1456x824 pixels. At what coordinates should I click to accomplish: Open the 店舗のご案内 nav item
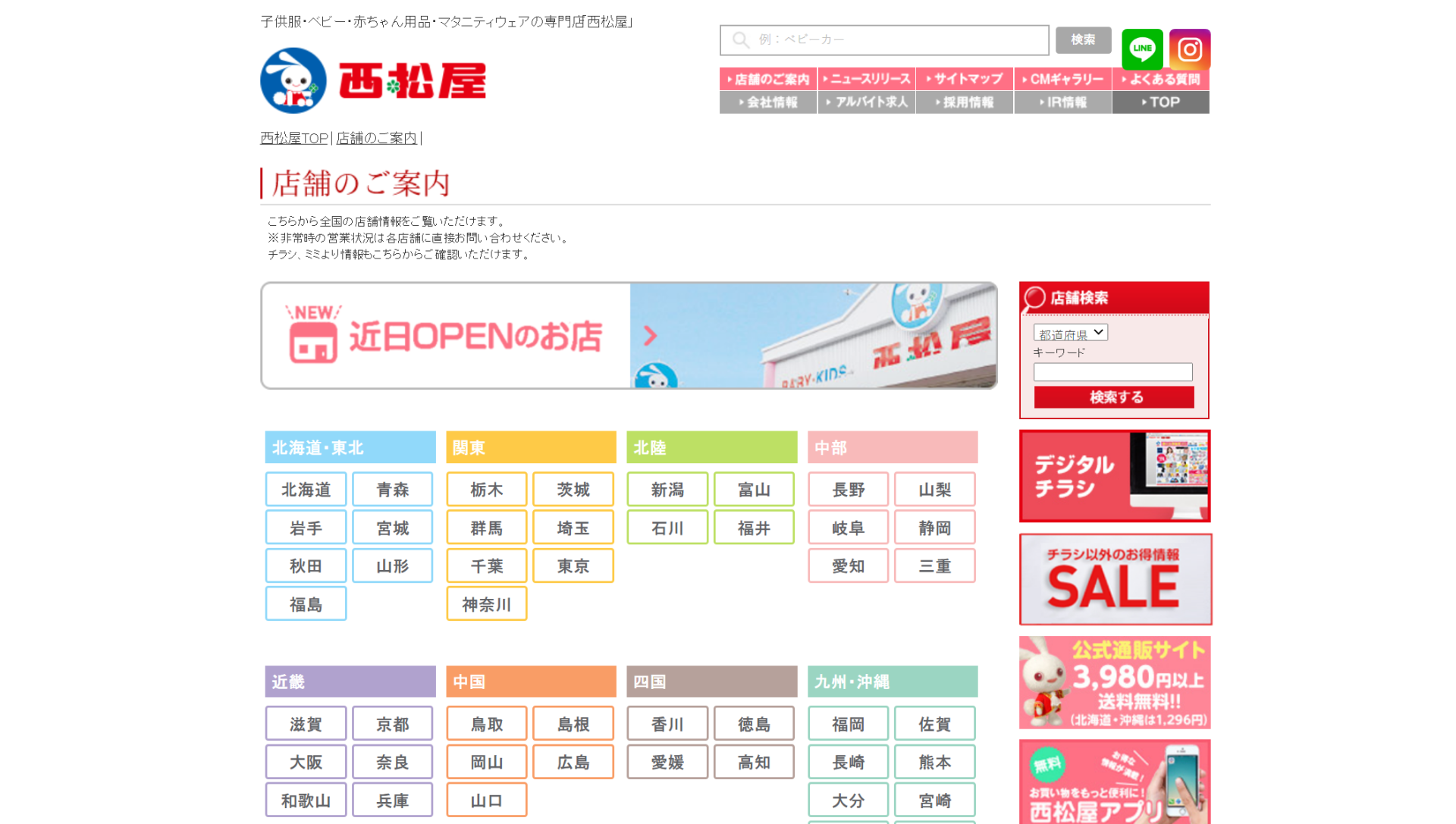pyautogui.click(x=768, y=79)
